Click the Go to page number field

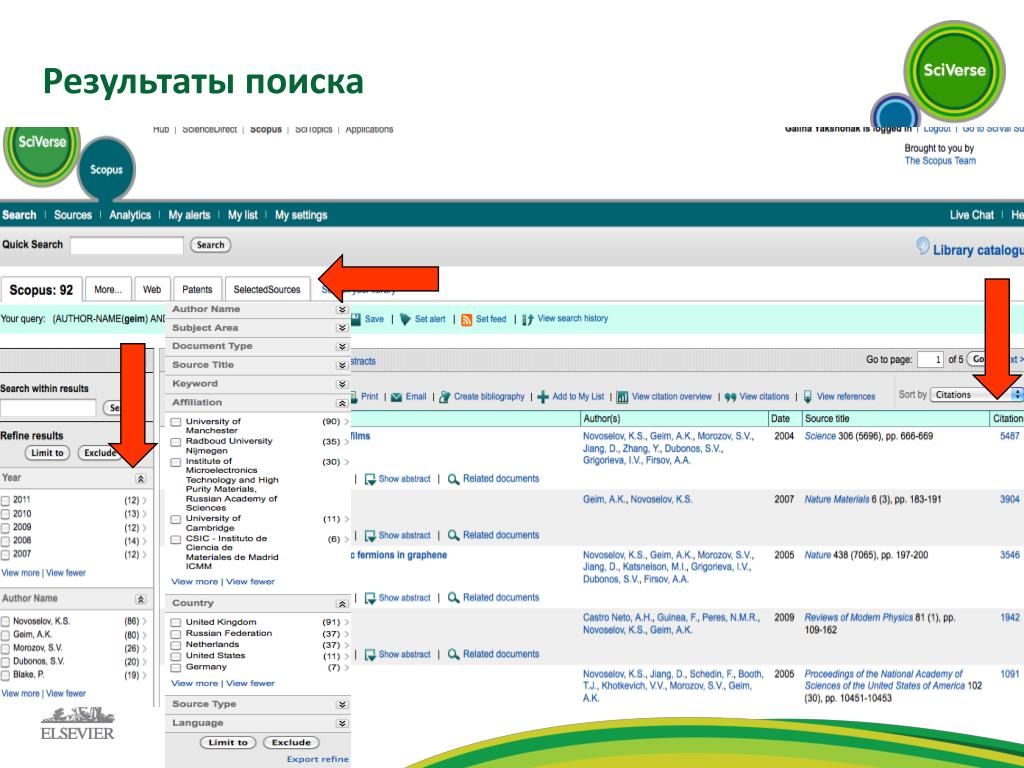coord(930,359)
